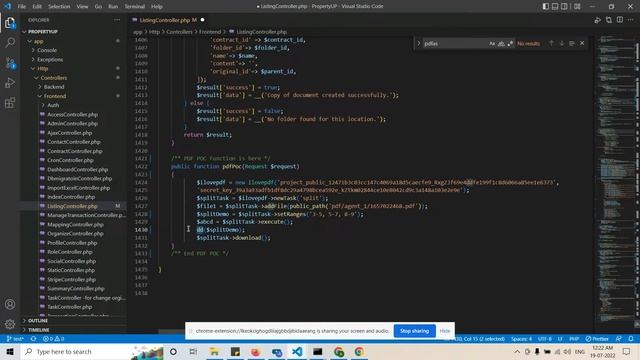Click into the find input field

tap(455, 44)
